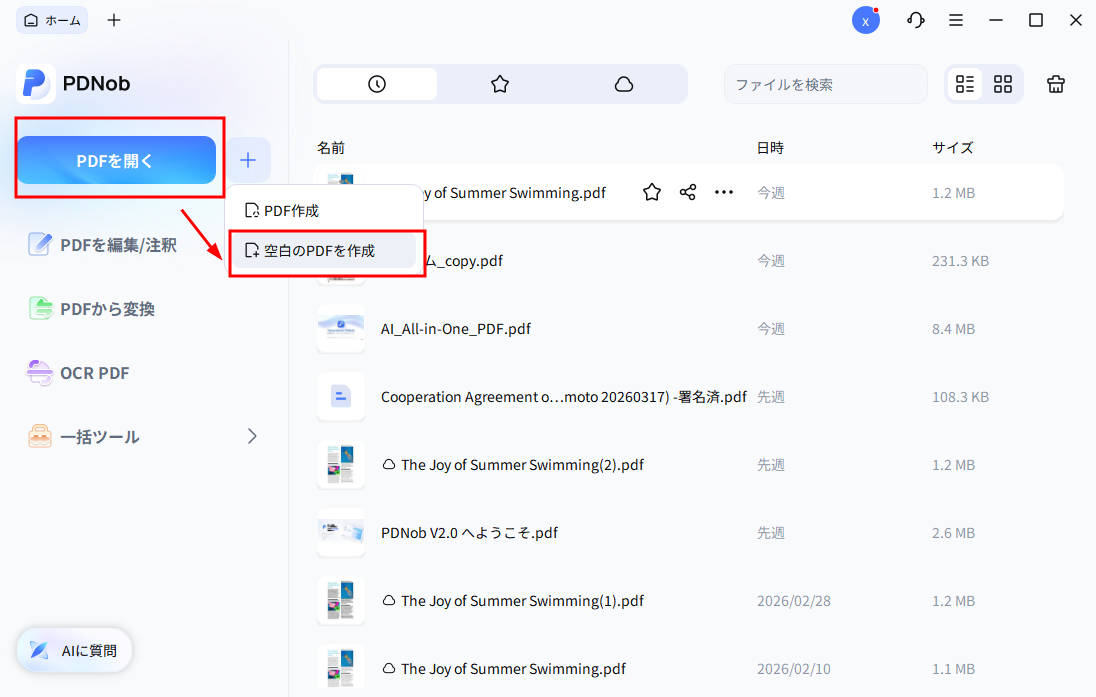Click the user account avatar
This screenshot has width=1096, height=697.
[865, 20]
